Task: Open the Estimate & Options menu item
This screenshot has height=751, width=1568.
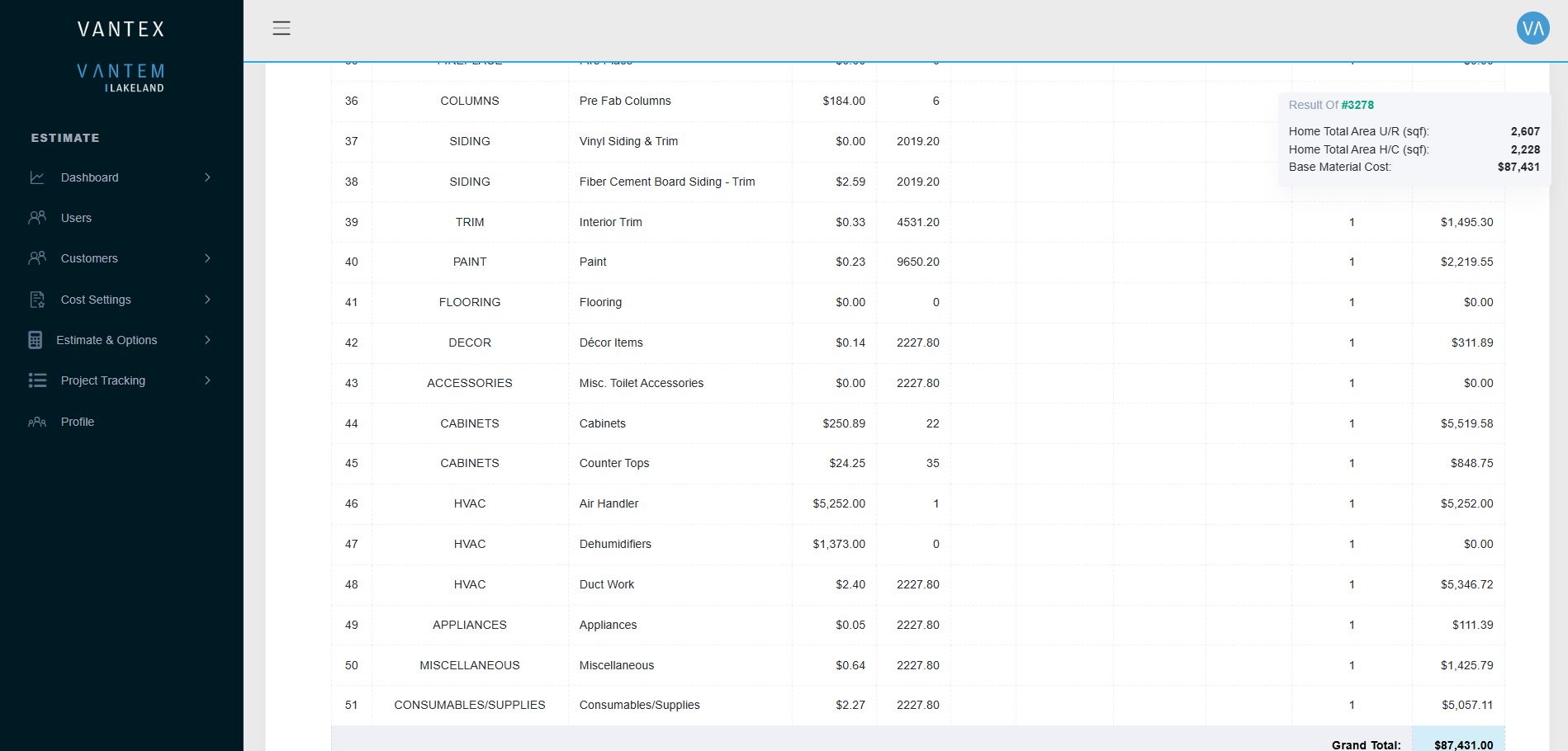Action: (121, 340)
